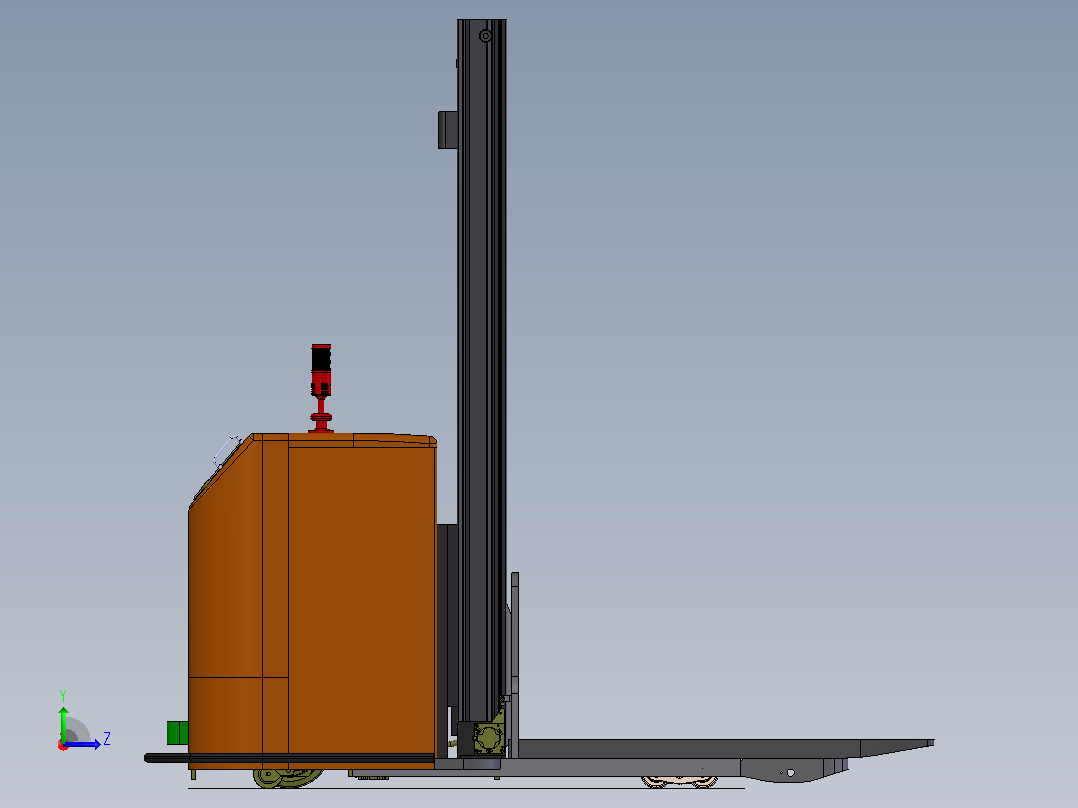
Task: Select the orange body cabinet of the stacker
Action: pos(312,600)
